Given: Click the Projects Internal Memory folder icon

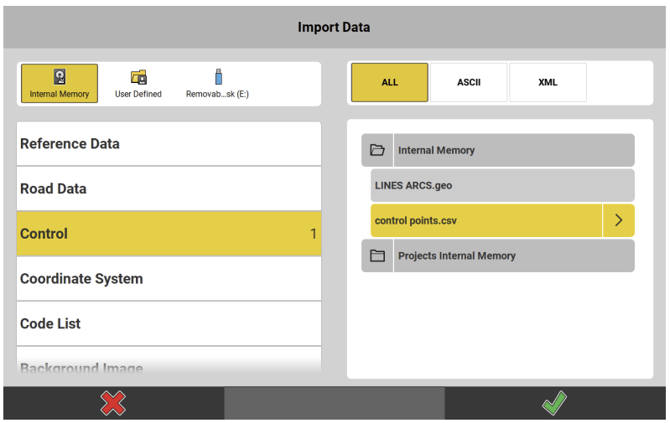Looking at the screenshot, I should [x=377, y=256].
